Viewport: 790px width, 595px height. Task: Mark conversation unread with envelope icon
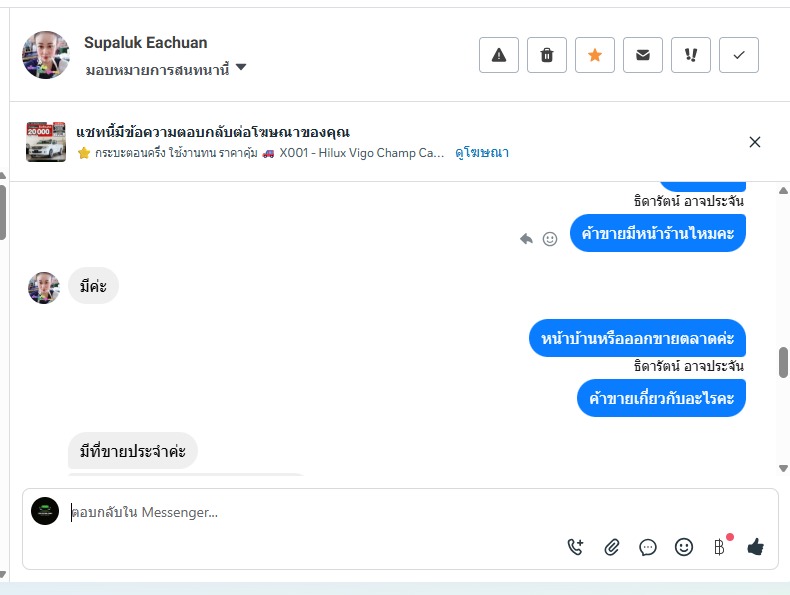643,55
